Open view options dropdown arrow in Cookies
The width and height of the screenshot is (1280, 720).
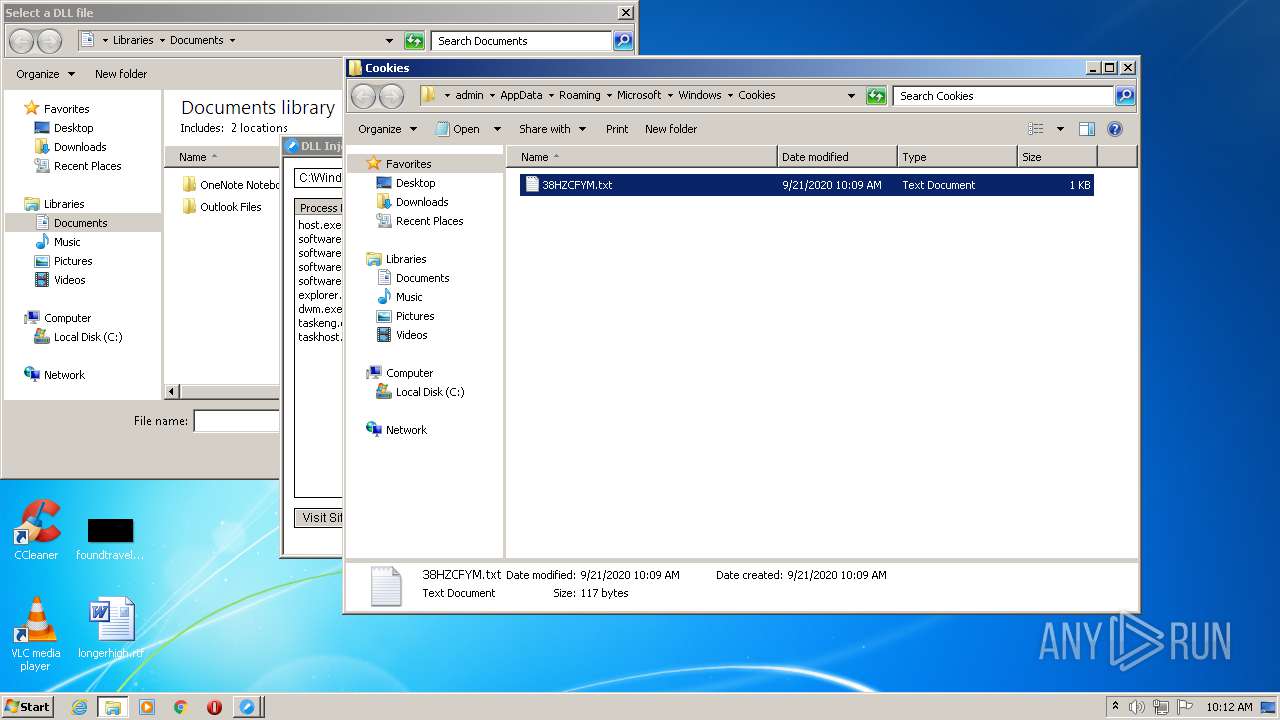1060,129
